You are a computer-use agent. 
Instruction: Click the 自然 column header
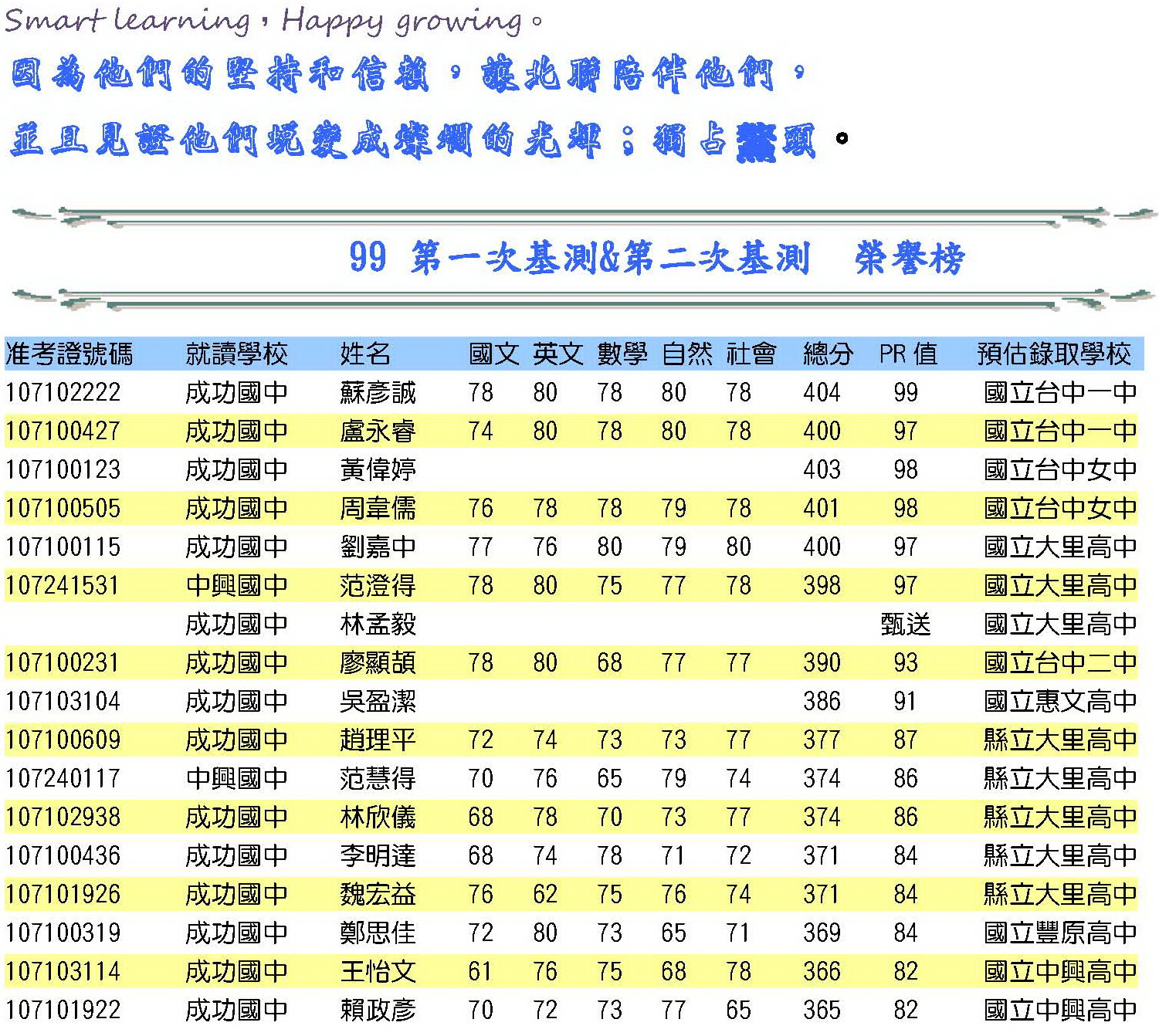click(x=686, y=354)
